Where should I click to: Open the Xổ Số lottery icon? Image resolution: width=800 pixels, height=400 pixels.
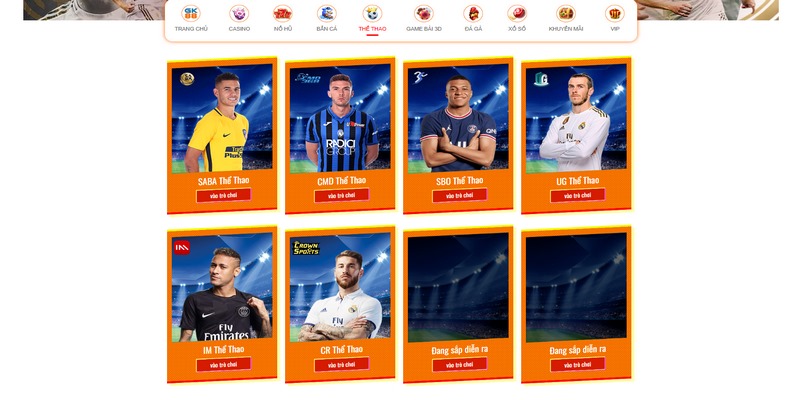point(517,13)
